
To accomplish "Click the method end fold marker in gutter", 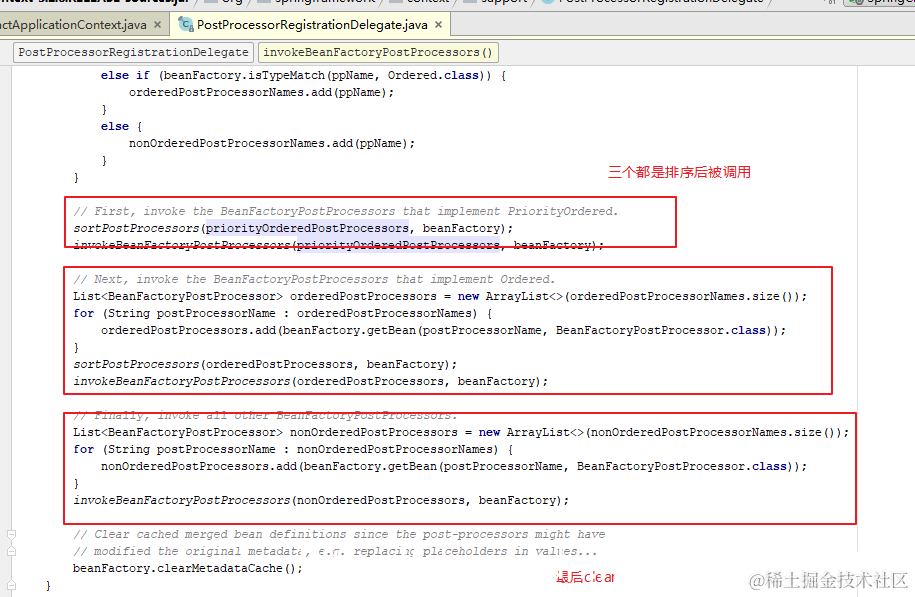I will tap(11, 585).
